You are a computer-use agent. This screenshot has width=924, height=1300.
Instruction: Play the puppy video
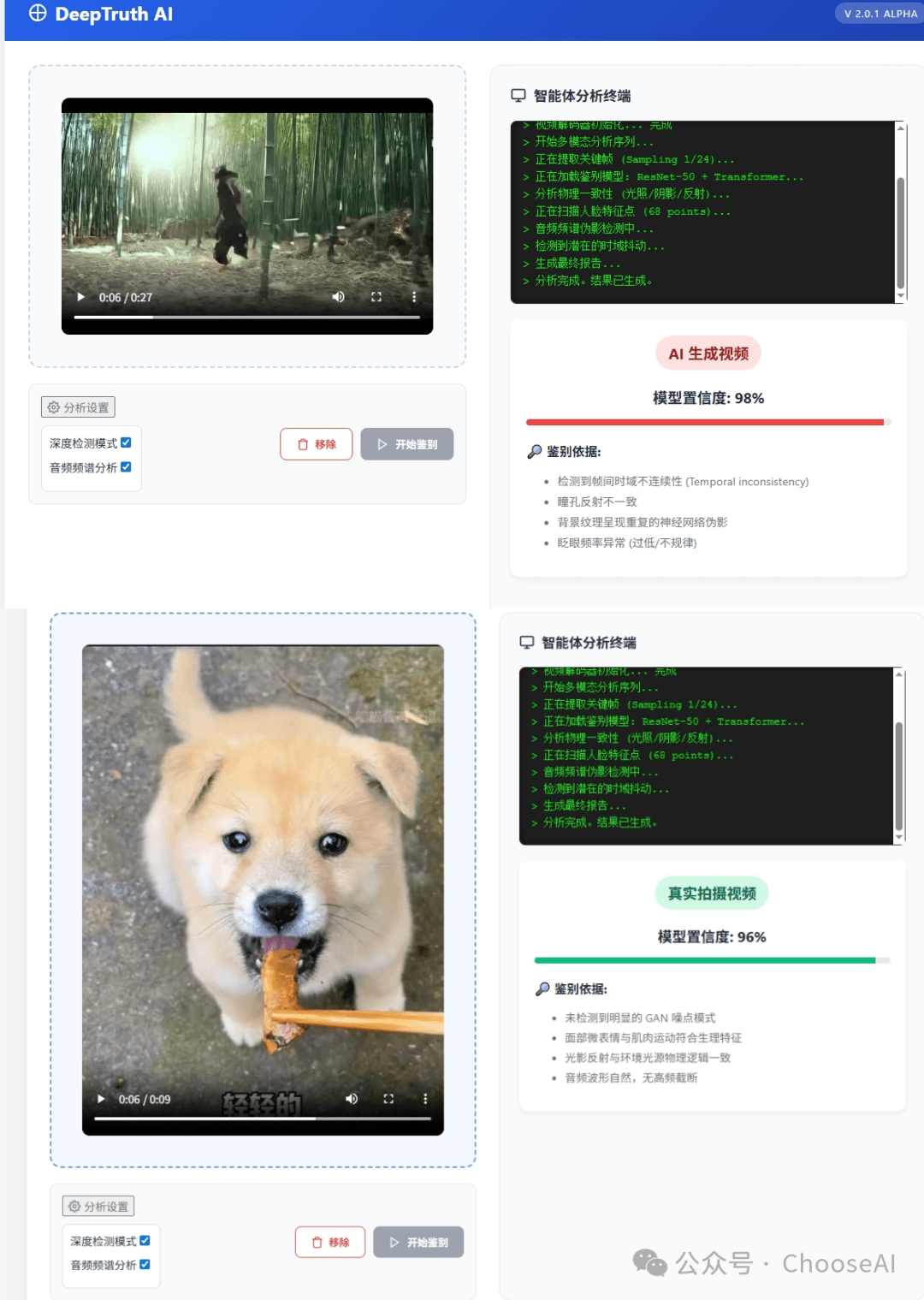coord(101,1099)
